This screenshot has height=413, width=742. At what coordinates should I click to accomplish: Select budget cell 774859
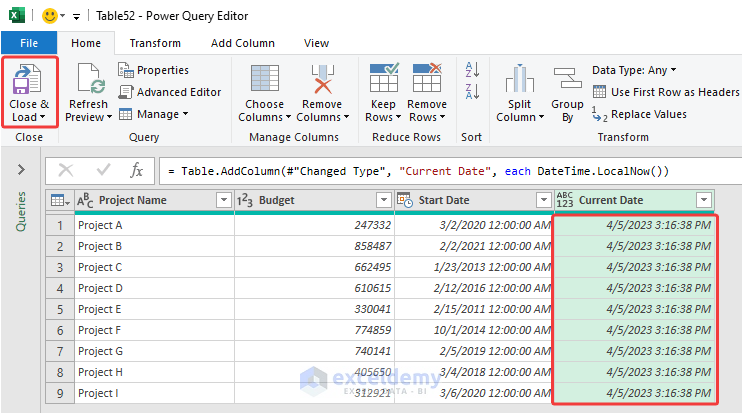click(x=314, y=330)
